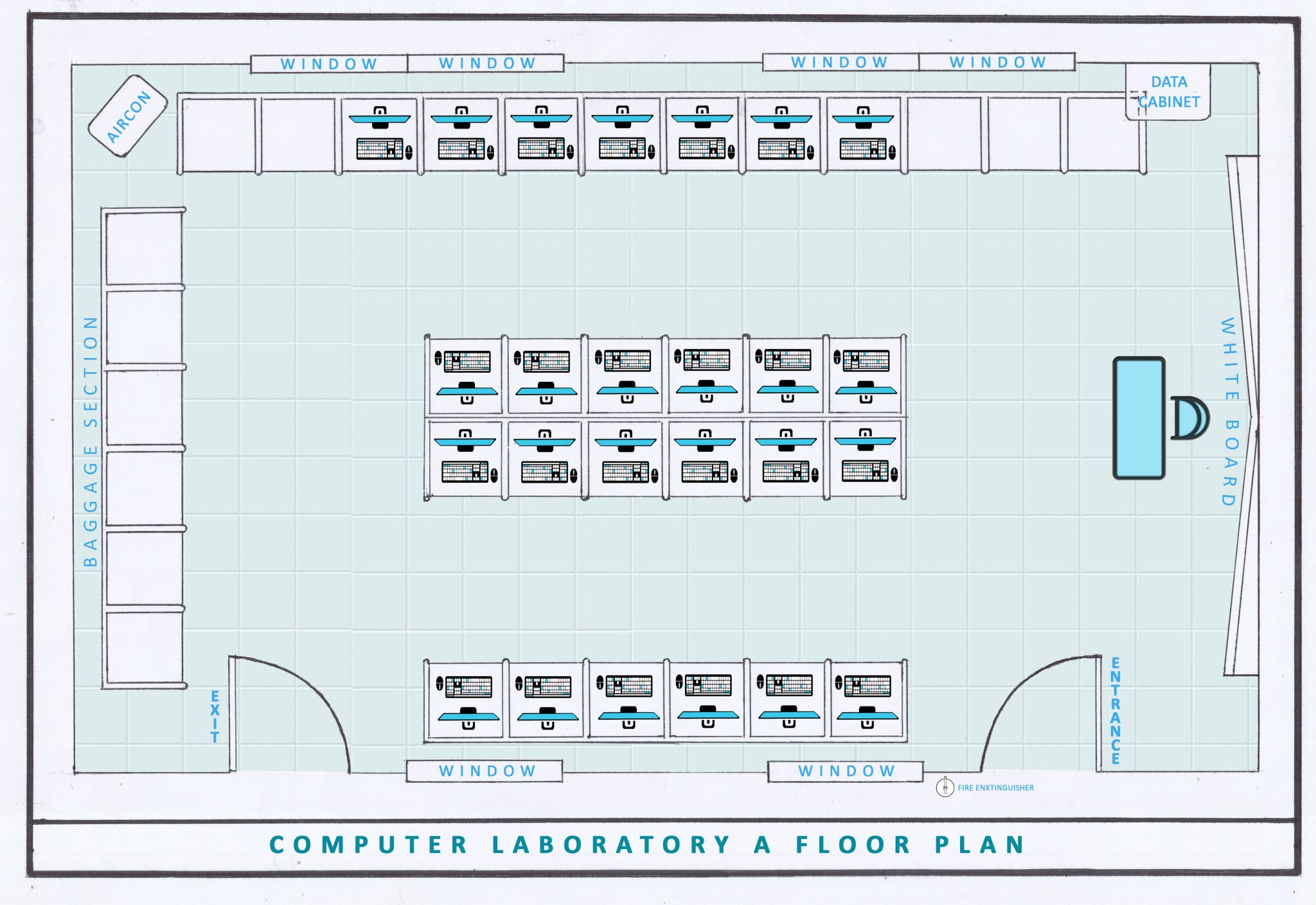Click the COMPUTER LABORATORY A FLOOR PLAN title
This screenshot has height=905, width=1316.
647,845
